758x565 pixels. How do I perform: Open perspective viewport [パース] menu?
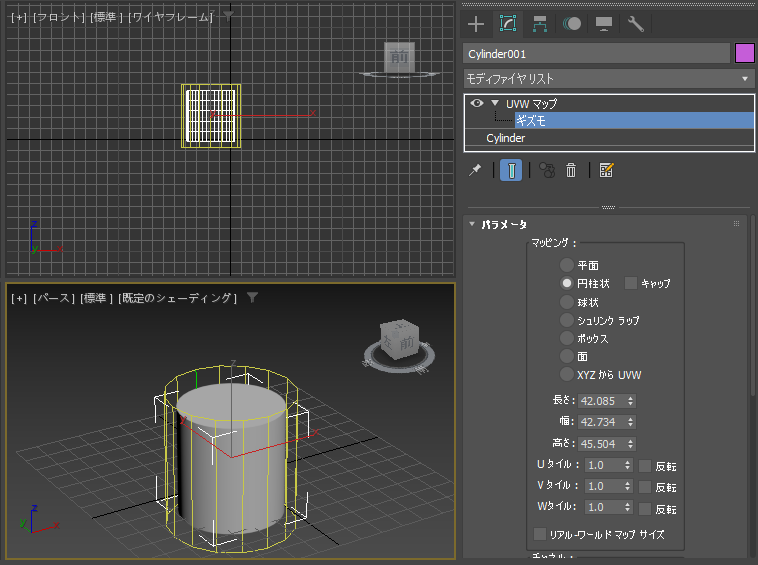pyautogui.click(x=54, y=298)
